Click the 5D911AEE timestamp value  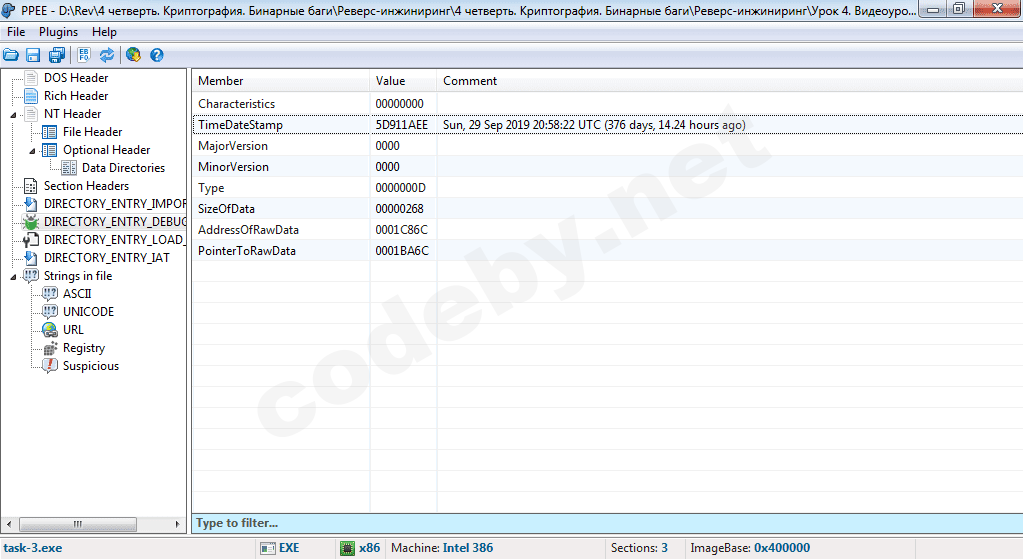coord(401,125)
